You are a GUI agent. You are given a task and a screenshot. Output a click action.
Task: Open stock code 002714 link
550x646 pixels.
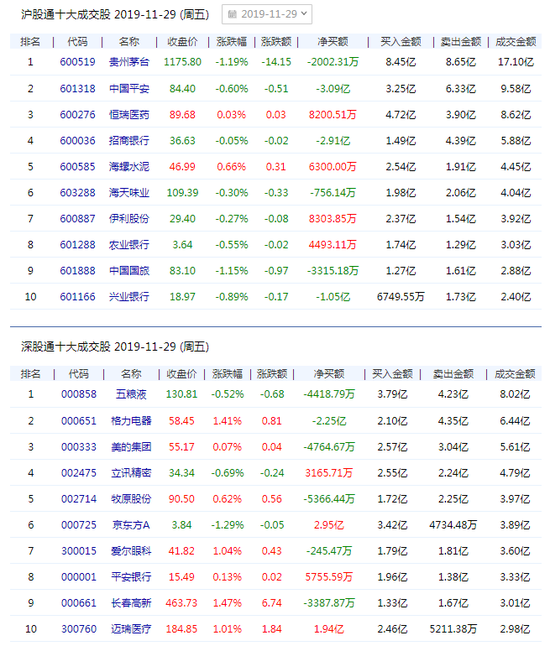pos(79,499)
